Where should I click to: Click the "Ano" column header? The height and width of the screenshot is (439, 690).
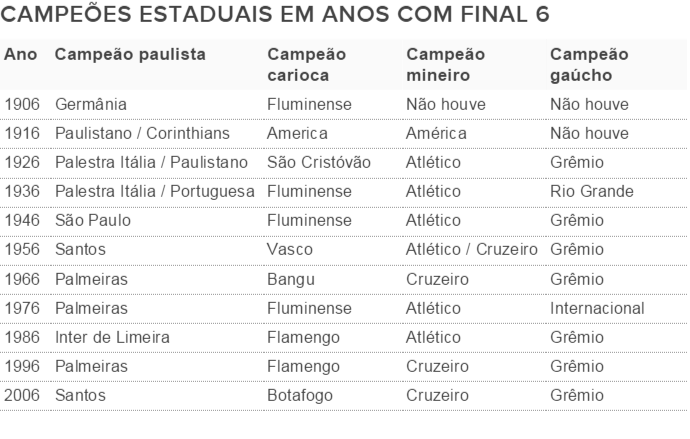point(20,55)
